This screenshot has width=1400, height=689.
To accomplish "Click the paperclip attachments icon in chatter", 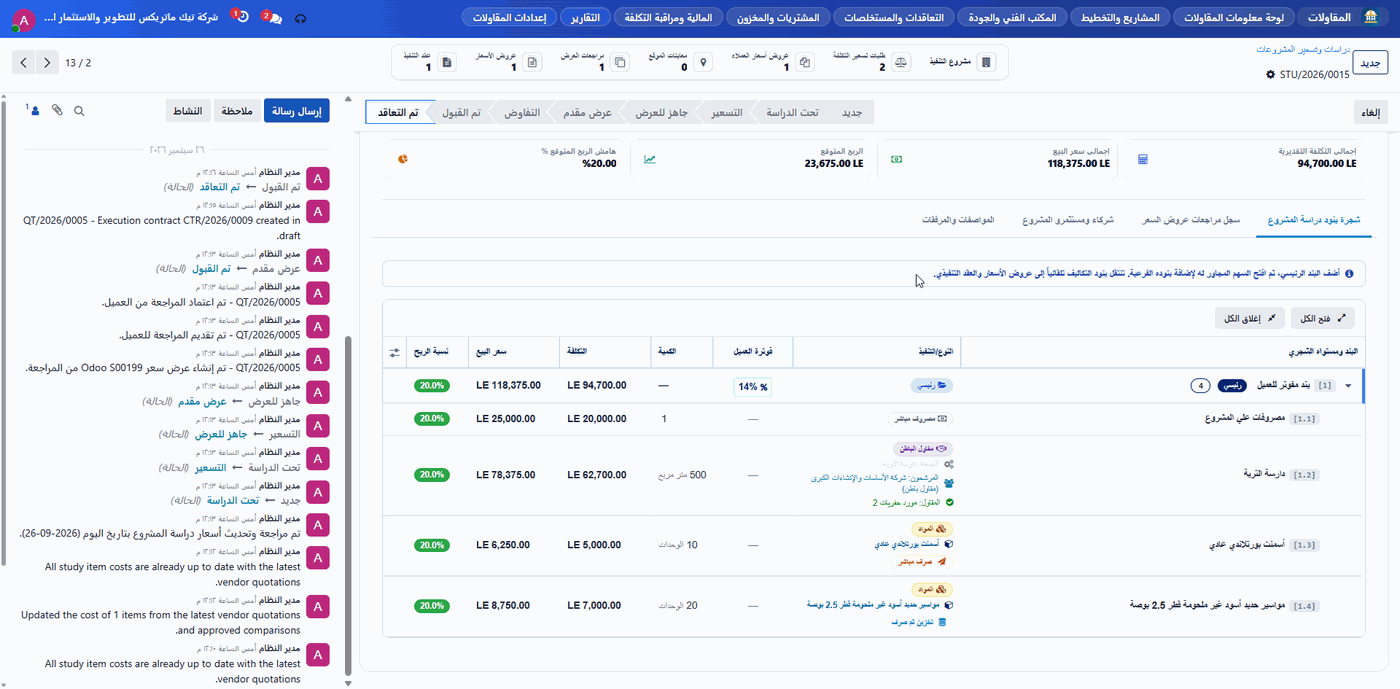I will (57, 111).
